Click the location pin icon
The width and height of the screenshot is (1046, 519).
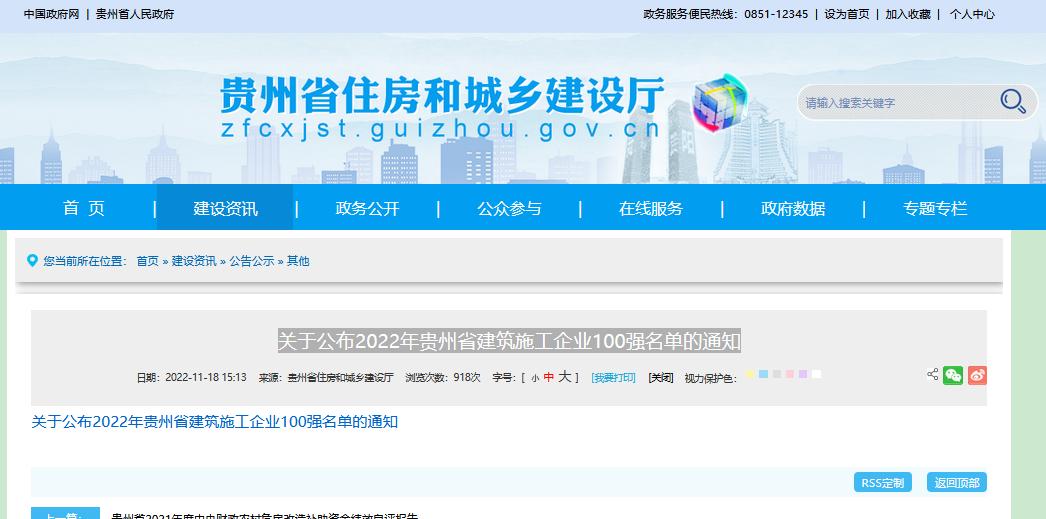(x=32, y=260)
